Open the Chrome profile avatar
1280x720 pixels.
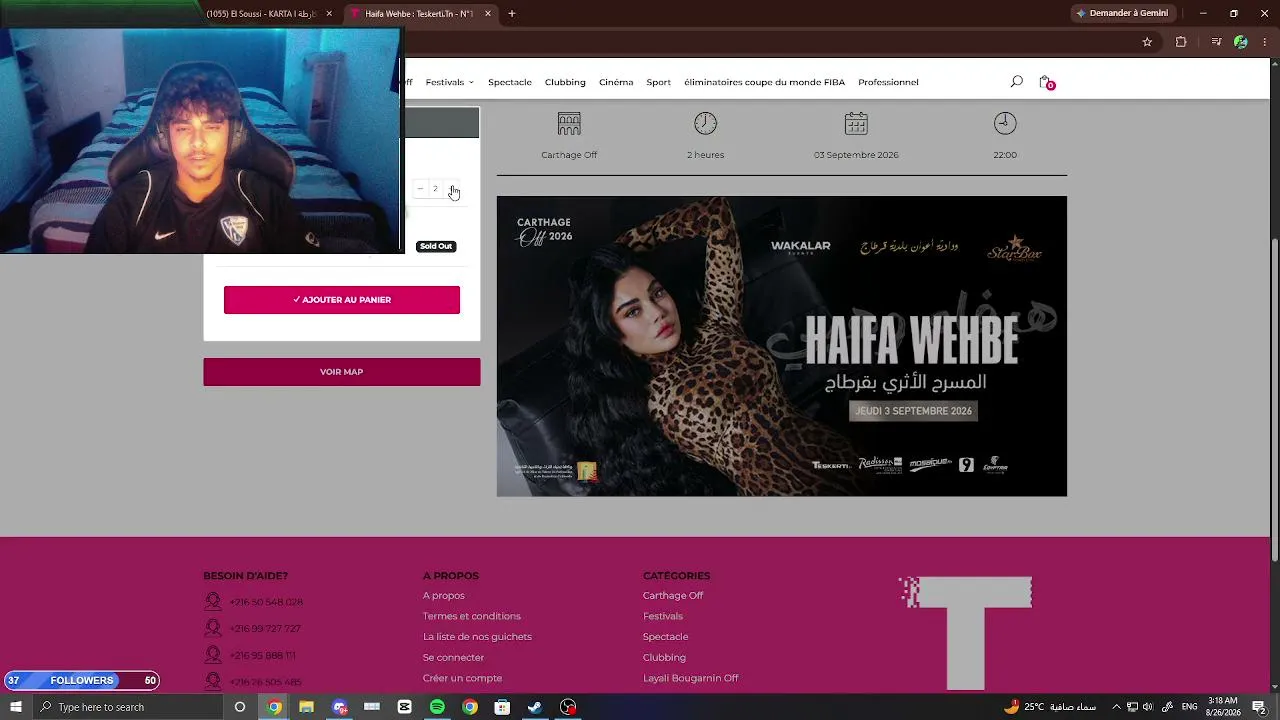[x=1241, y=42]
